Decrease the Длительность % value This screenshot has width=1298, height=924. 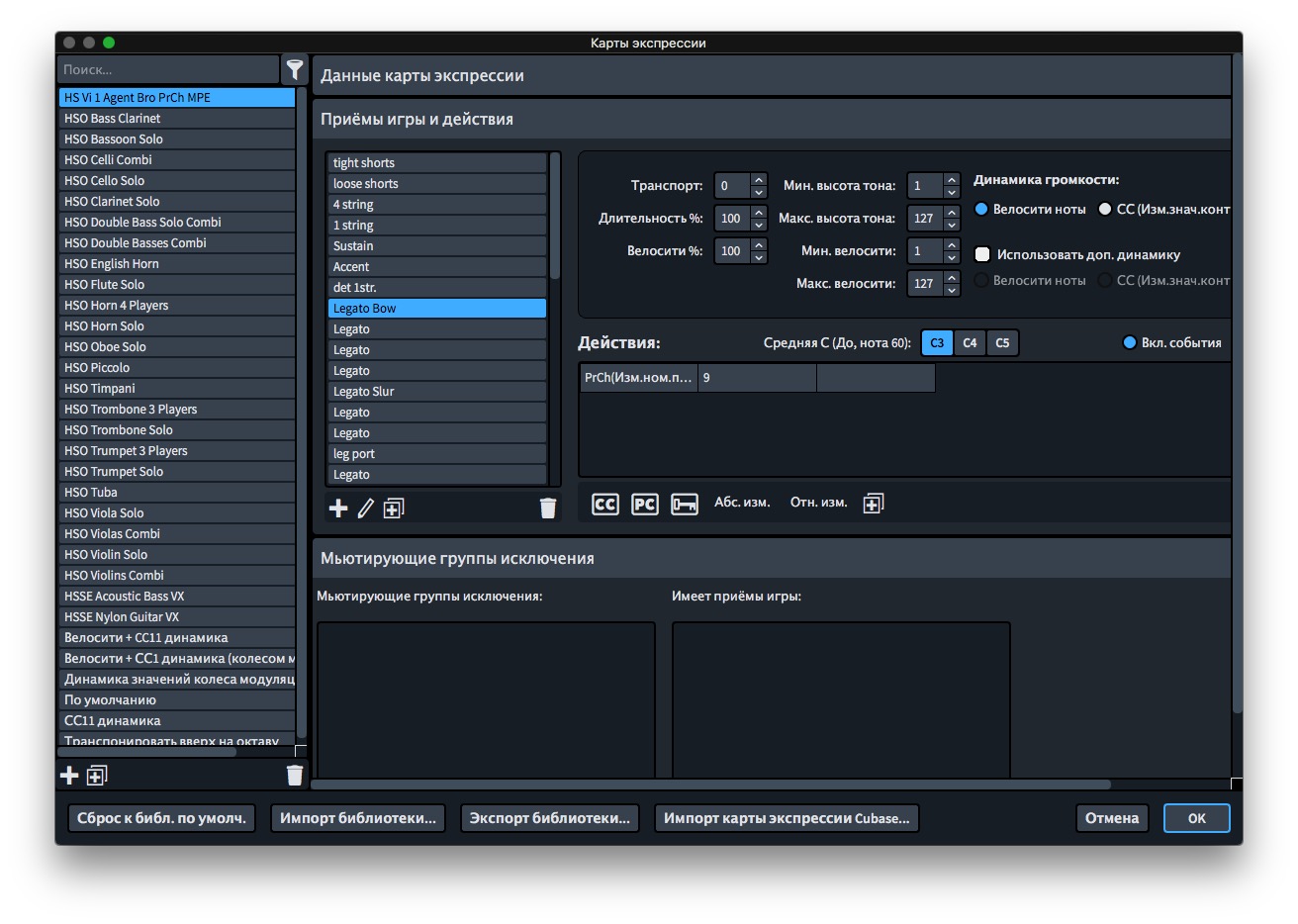(x=759, y=224)
